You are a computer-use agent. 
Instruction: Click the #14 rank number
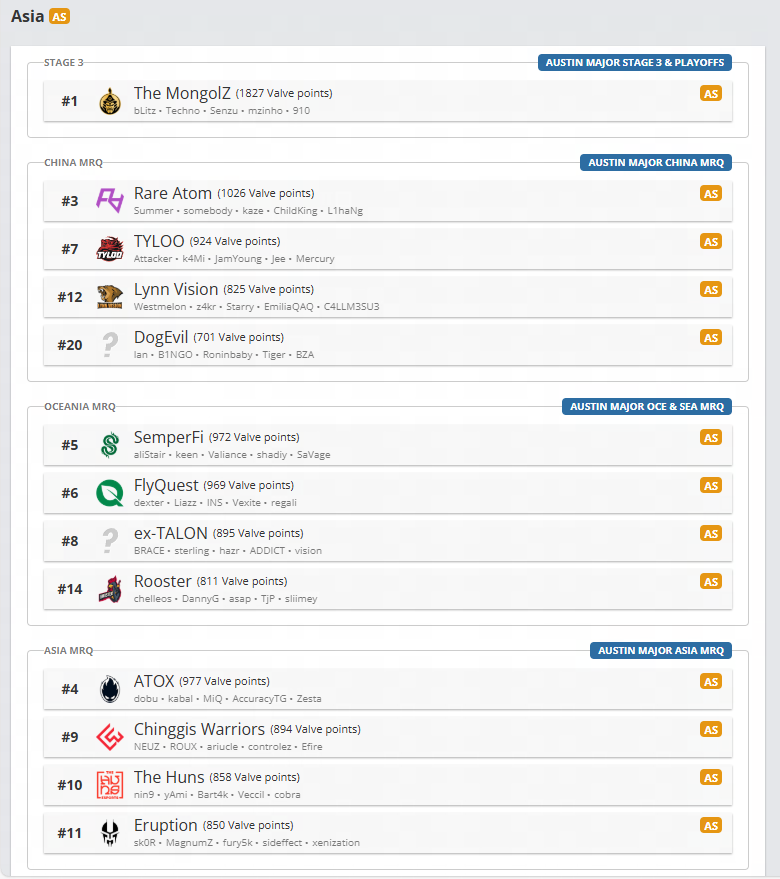(x=70, y=589)
